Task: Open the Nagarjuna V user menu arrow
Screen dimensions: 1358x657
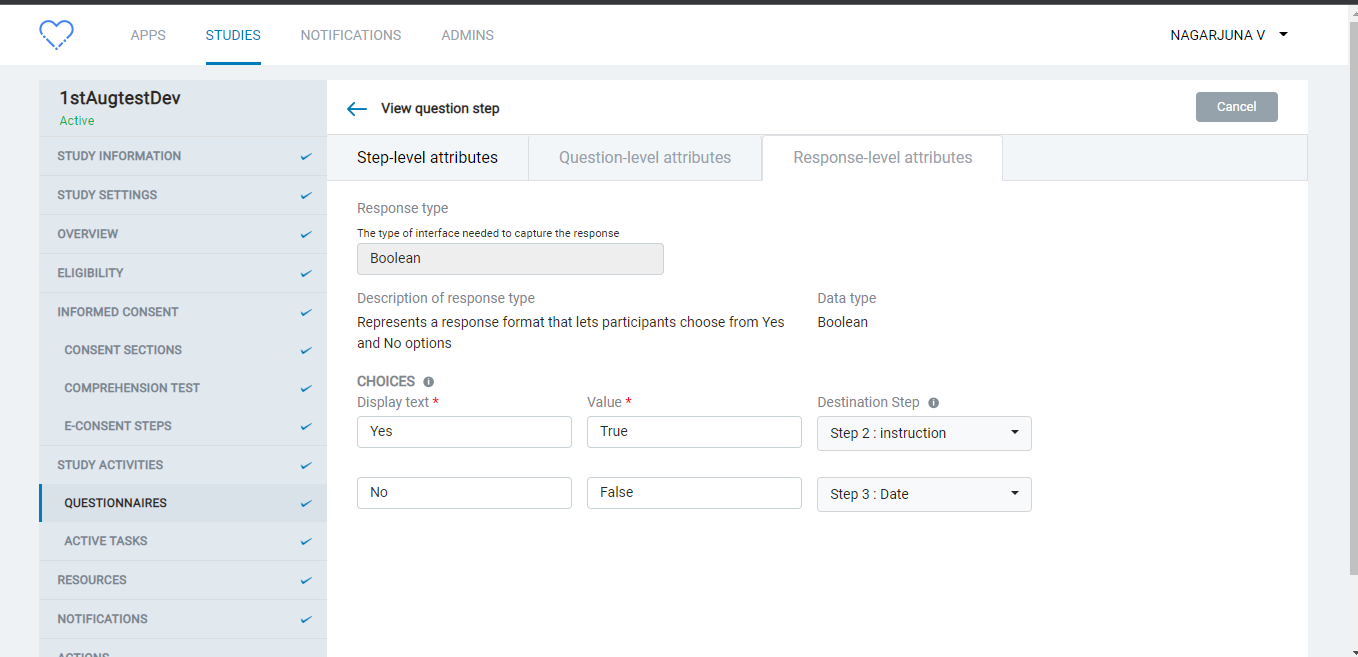Action: pyautogui.click(x=1284, y=35)
